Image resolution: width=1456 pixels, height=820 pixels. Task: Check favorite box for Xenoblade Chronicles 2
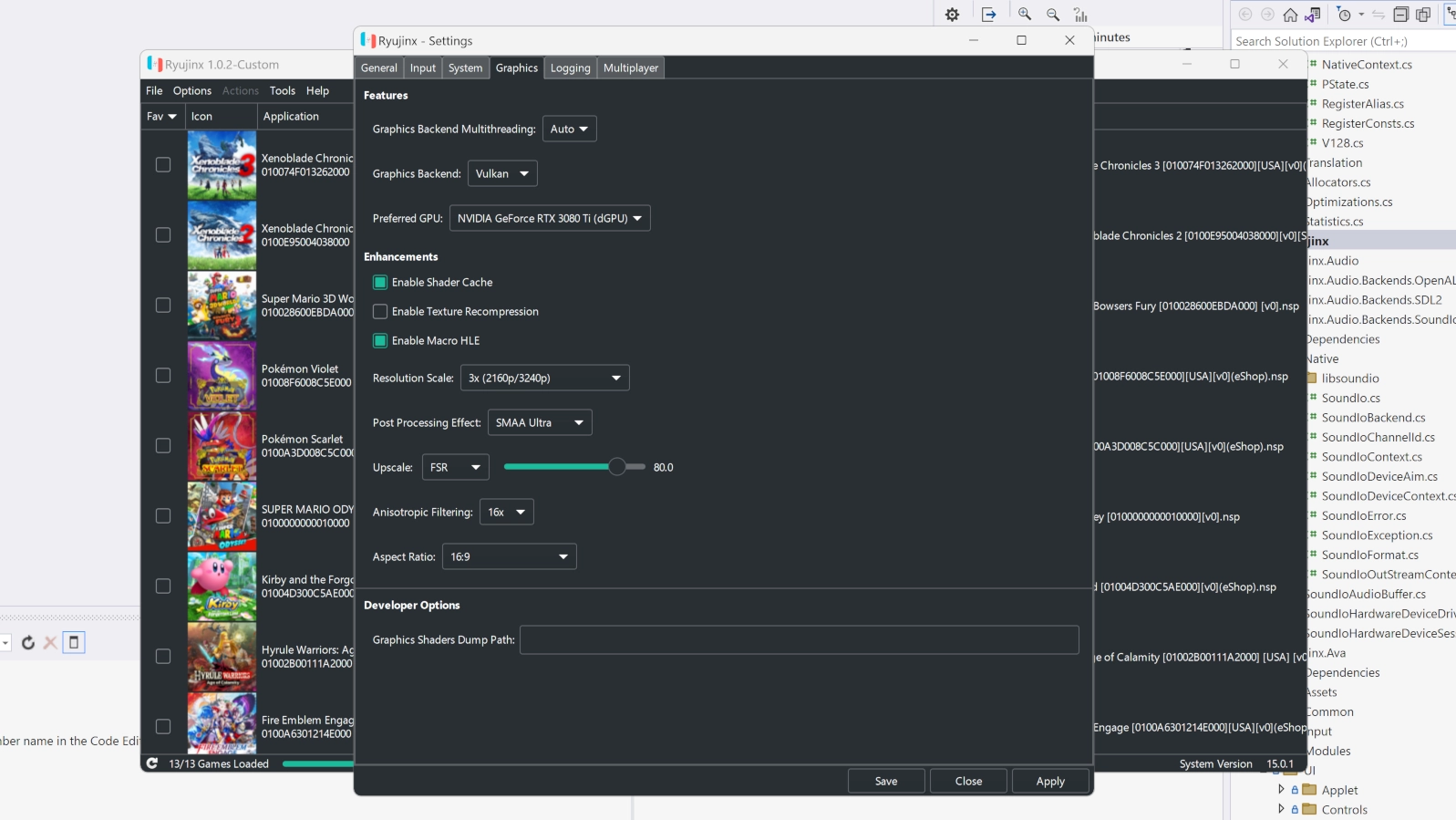pyautogui.click(x=163, y=235)
